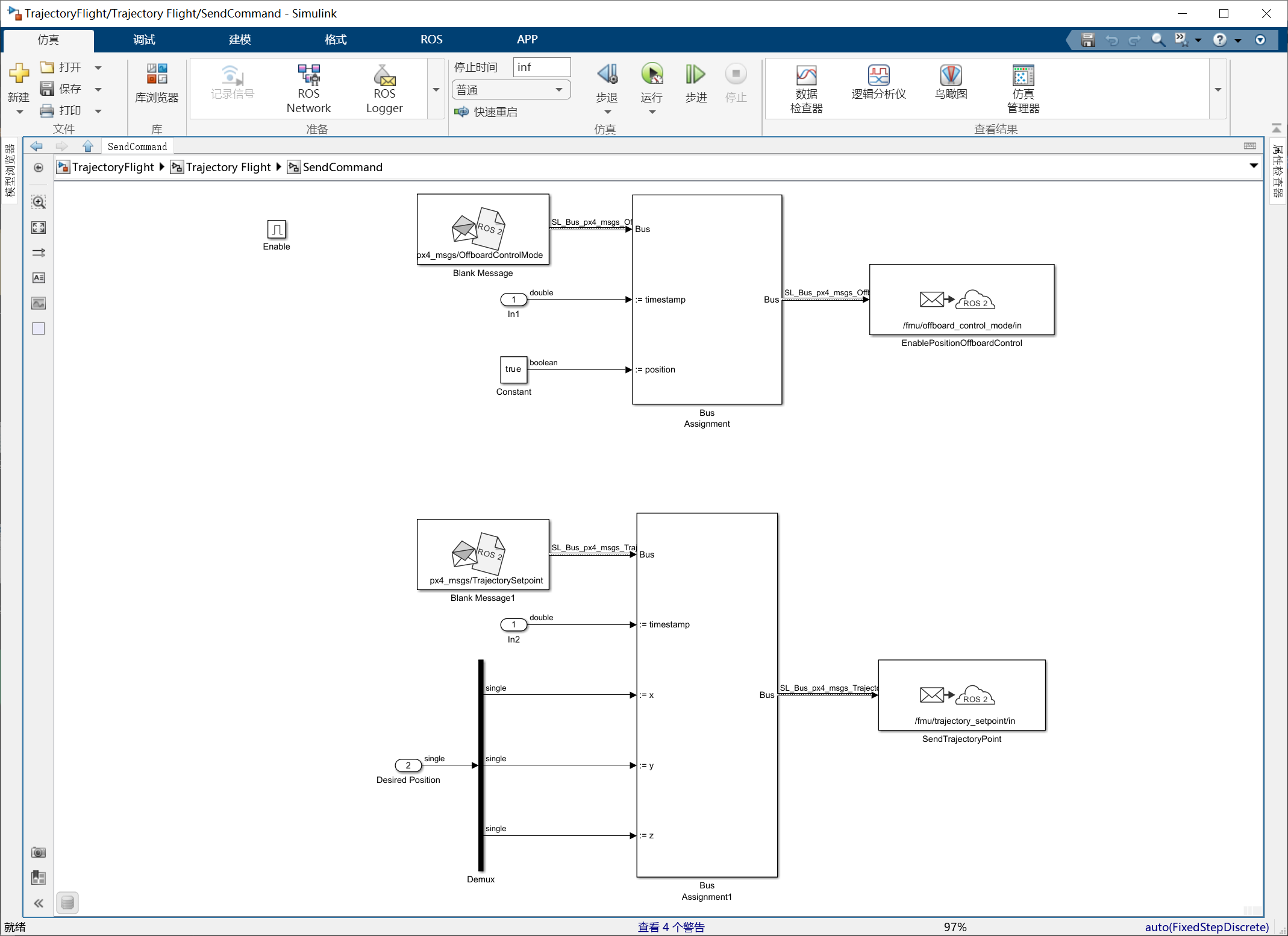The width and height of the screenshot is (1288, 936).
Task: Click the Zoom tool in the palette
Action: (x=39, y=202)
